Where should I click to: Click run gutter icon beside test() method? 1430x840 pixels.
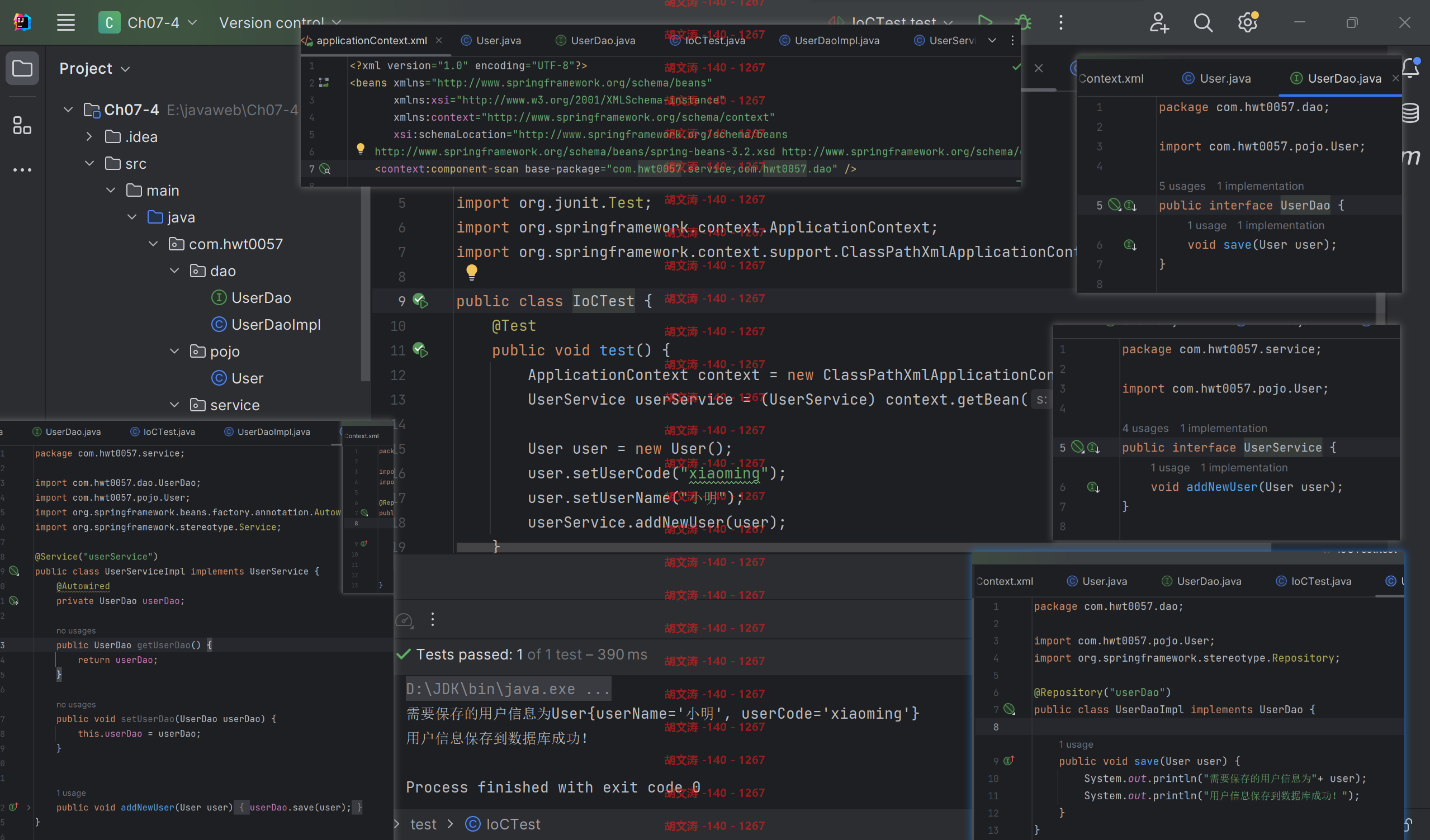coord(420,350)
